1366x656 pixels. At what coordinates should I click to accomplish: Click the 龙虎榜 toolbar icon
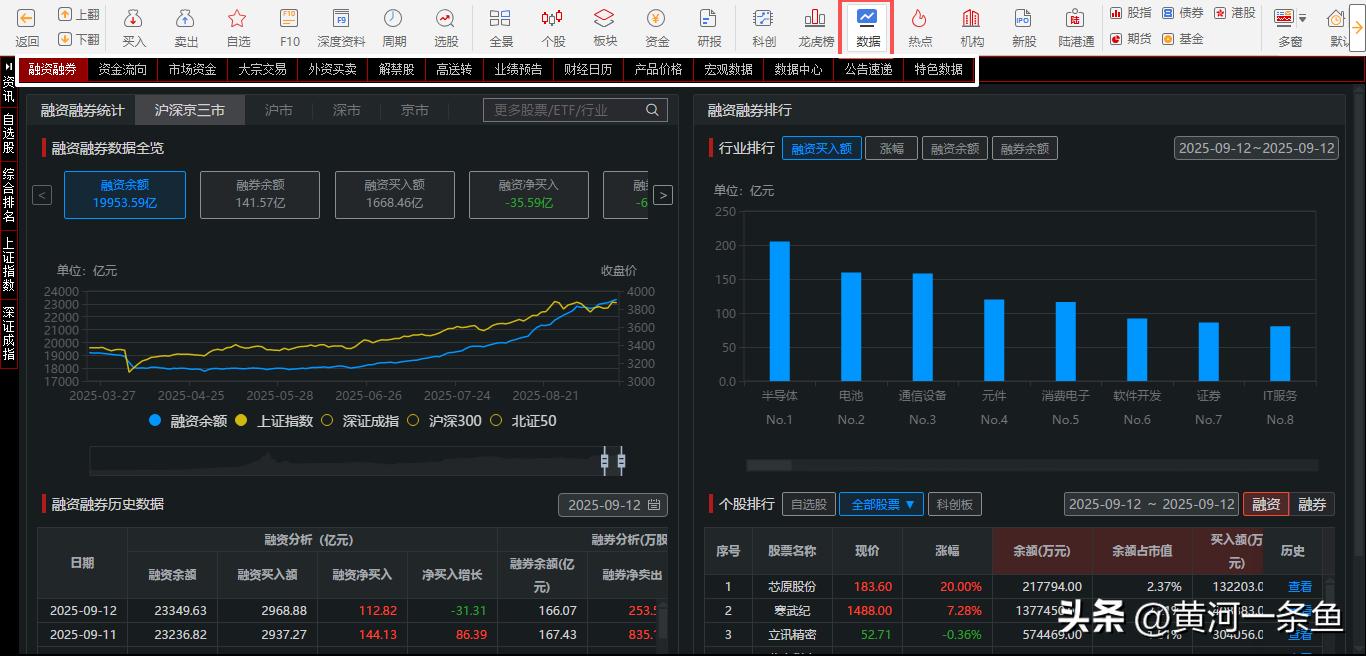815,26
